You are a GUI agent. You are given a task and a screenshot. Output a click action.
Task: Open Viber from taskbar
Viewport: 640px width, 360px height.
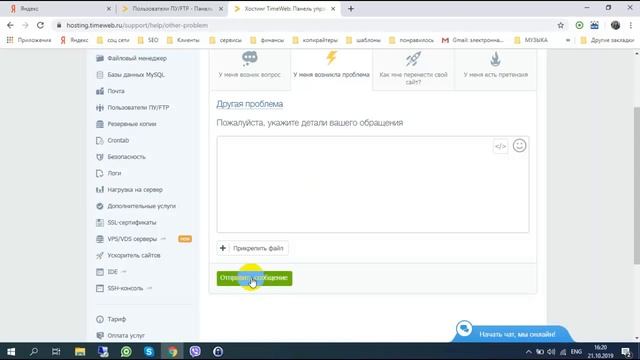click(195, 351)
